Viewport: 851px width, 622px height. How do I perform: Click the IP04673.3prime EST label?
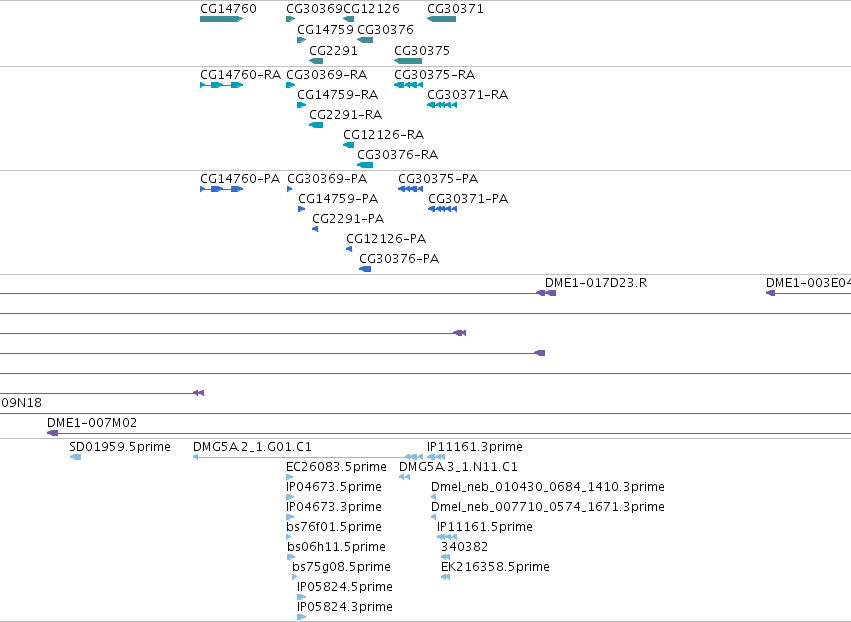tap(334, 507)
